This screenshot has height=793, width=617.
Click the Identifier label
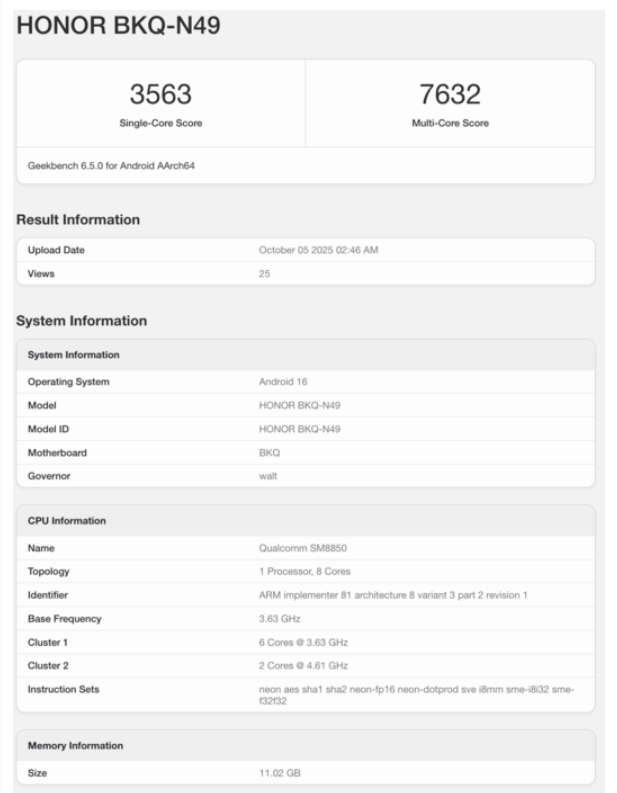48,595
